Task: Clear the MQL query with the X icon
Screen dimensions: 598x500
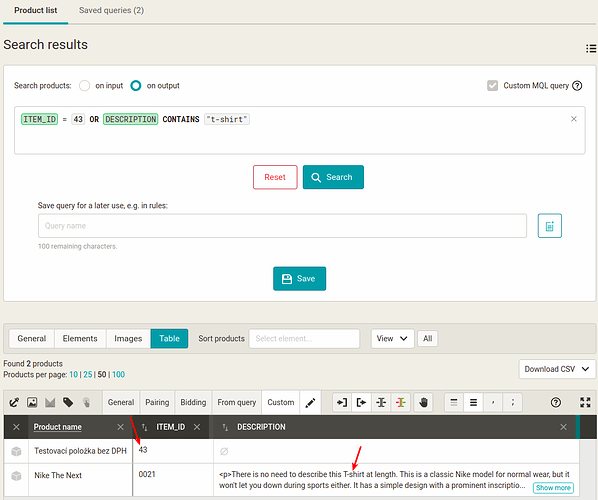Action: coord(574,119)
